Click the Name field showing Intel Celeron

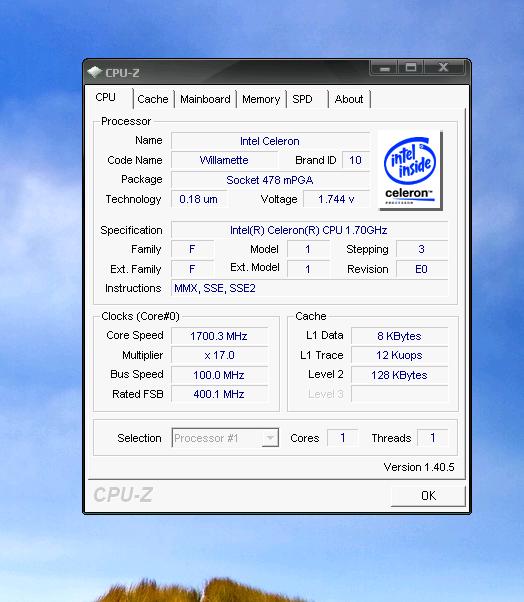270,141
